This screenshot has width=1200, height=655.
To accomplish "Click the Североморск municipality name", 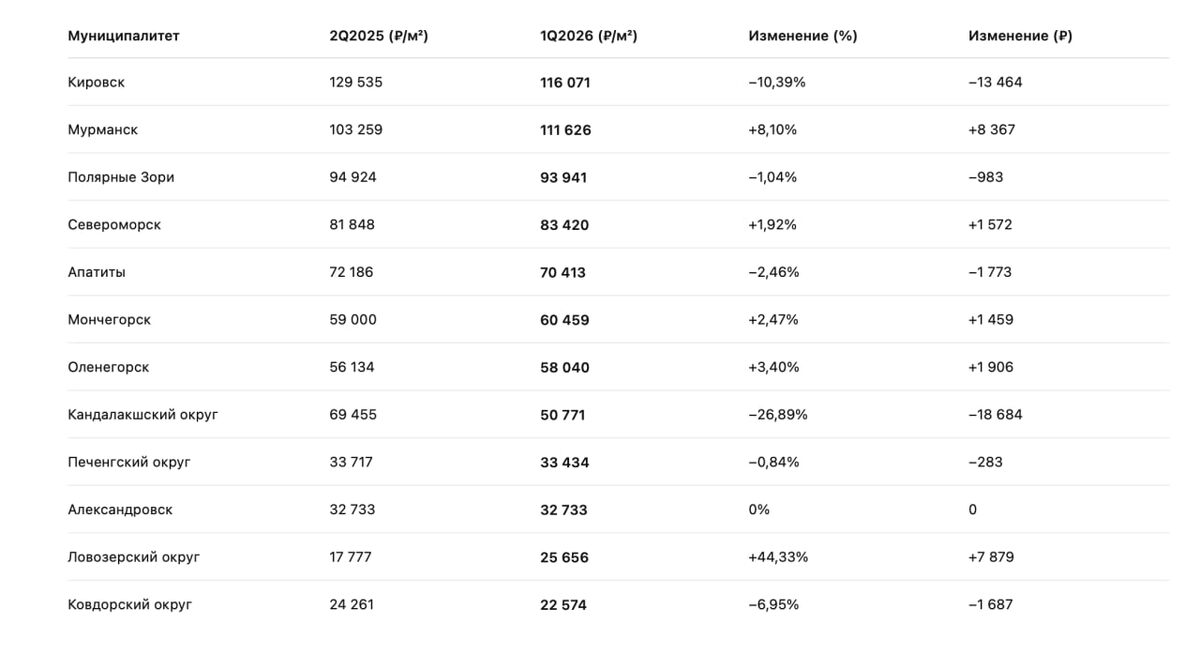I will tap(114, 225).
